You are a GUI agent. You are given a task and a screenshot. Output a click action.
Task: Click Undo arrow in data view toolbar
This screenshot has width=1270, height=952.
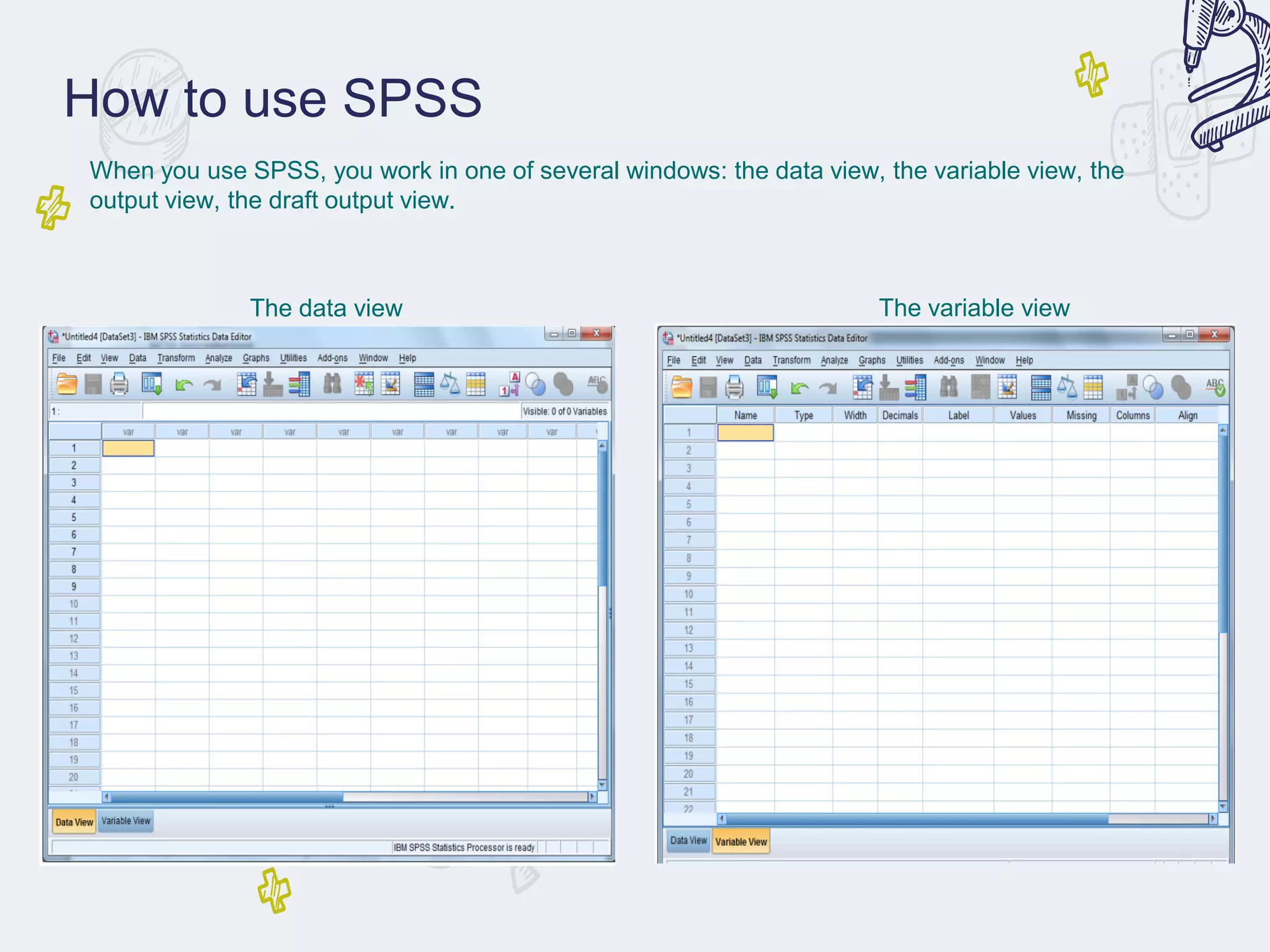pyautogui.click(x=184, y=386)
